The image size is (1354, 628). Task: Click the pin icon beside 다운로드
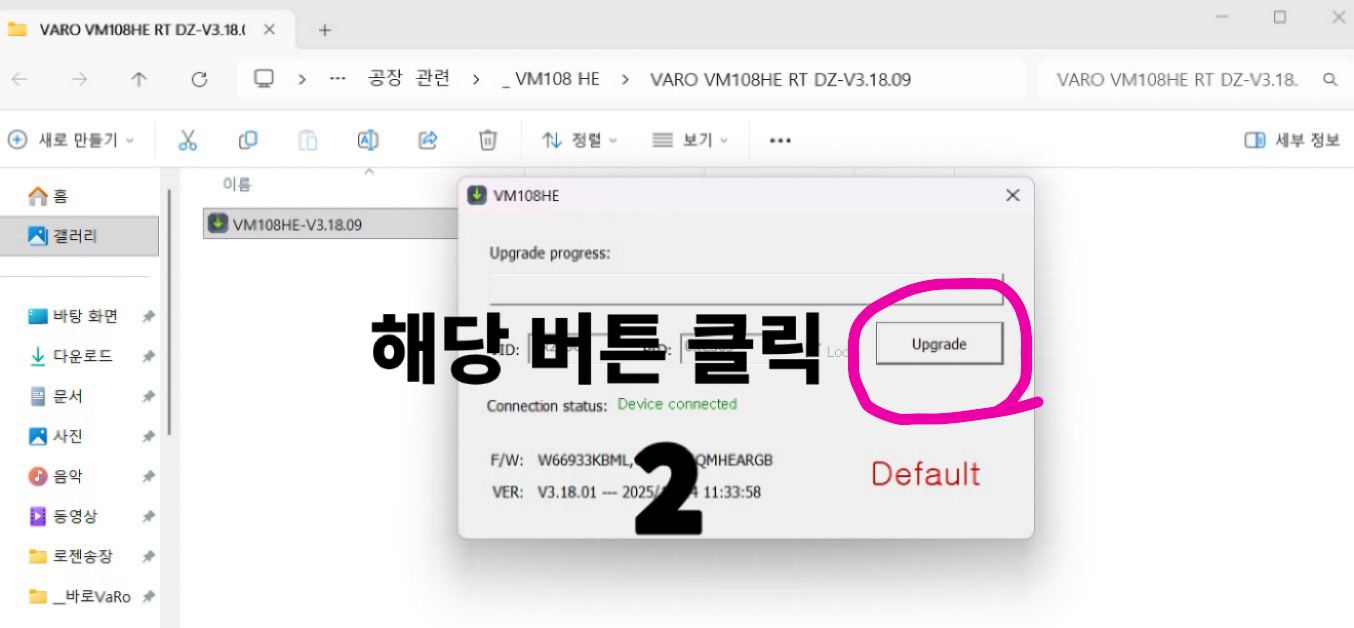[148, 356]
